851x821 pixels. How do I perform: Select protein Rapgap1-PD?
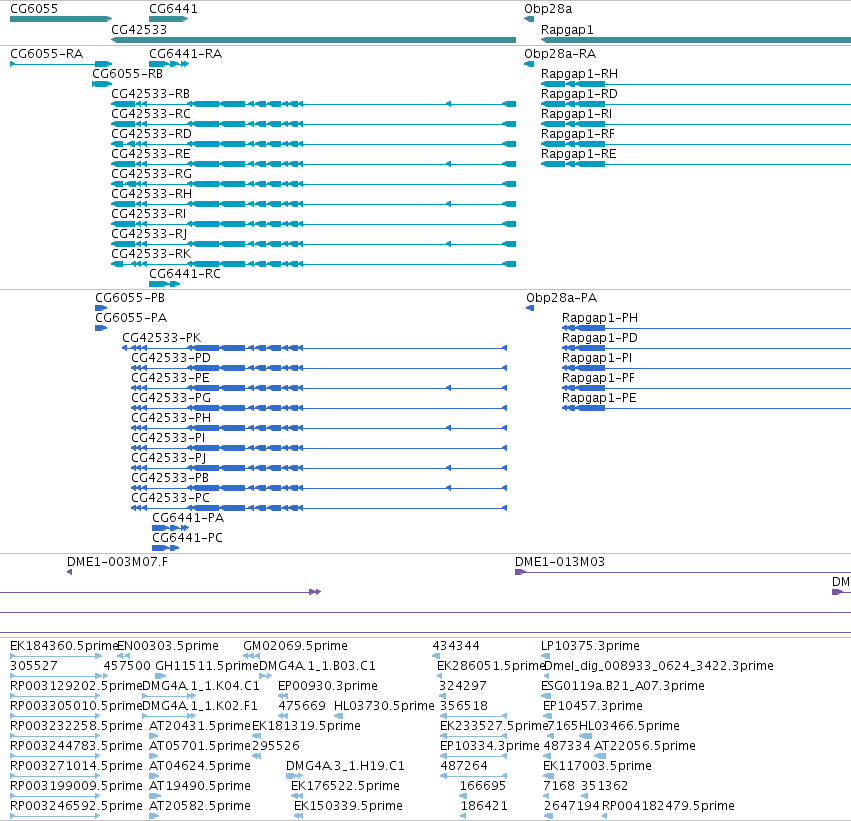pos(600,338)
